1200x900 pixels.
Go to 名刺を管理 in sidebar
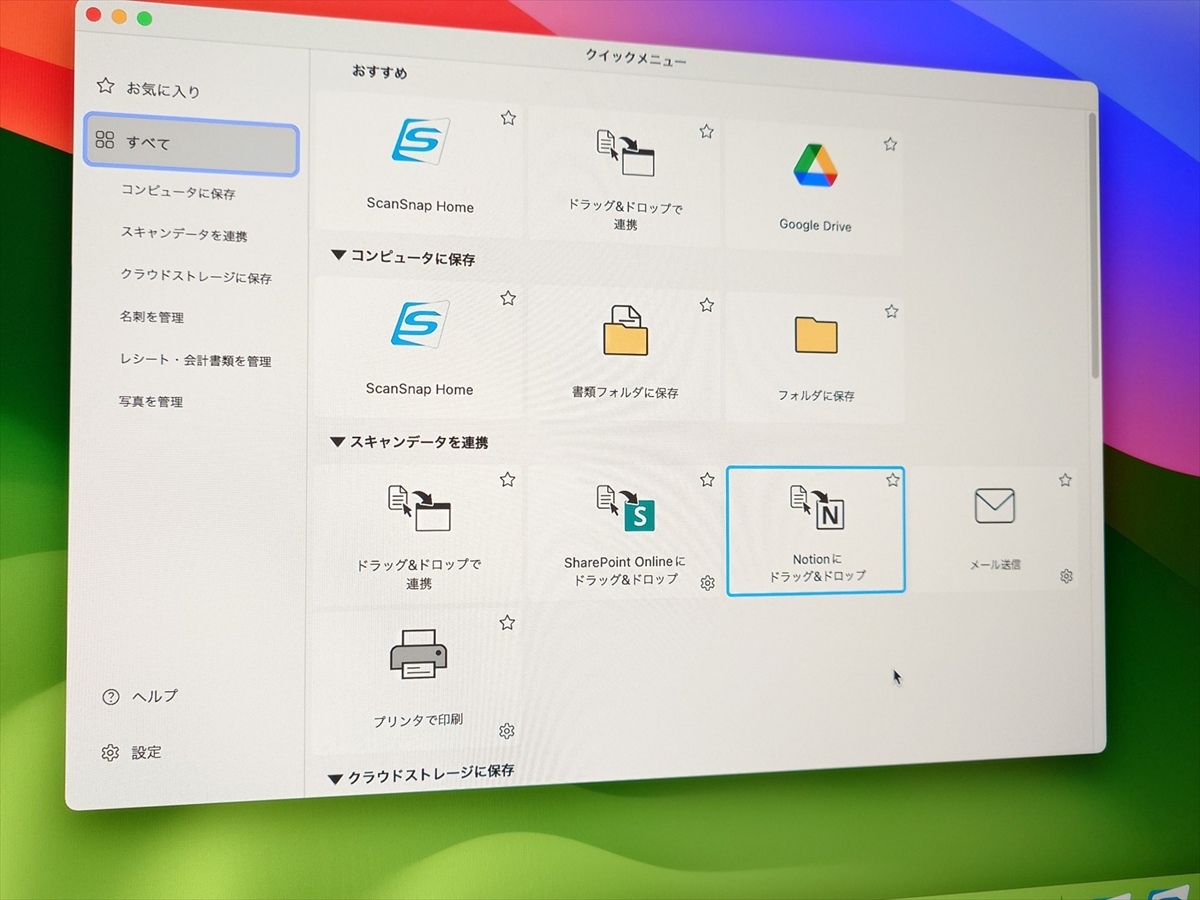click(151, 317)
